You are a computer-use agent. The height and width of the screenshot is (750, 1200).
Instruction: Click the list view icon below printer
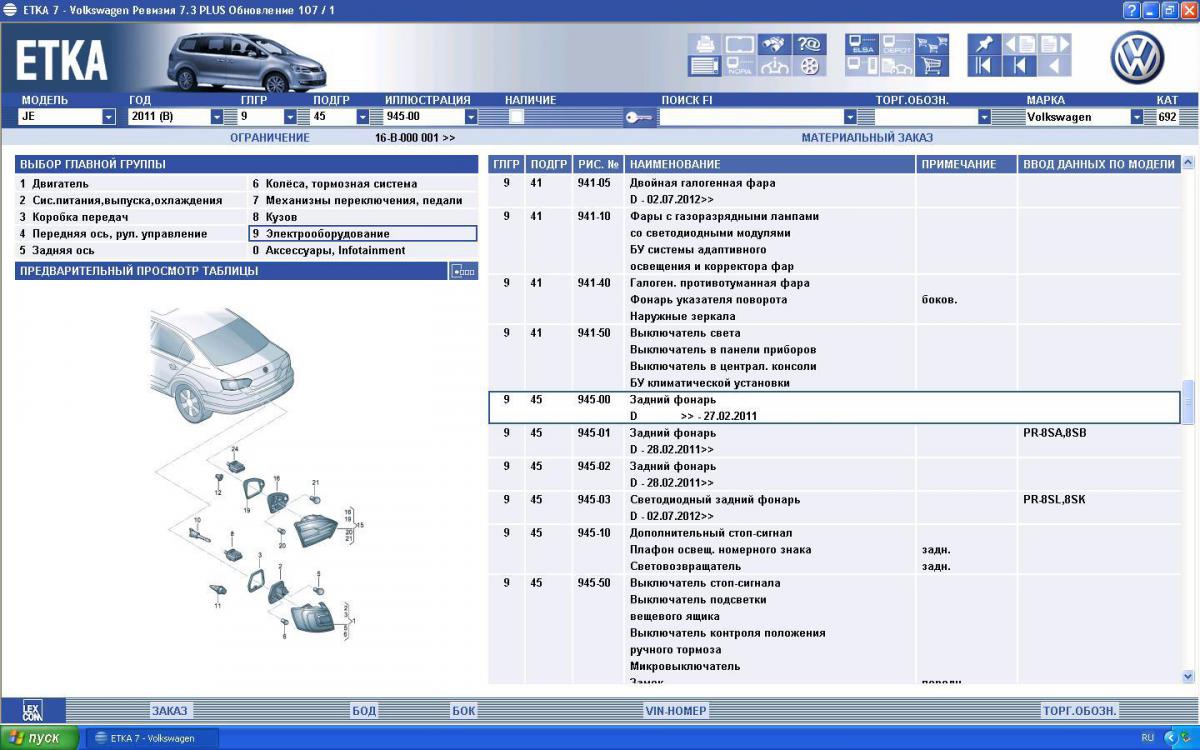[704, 66]
